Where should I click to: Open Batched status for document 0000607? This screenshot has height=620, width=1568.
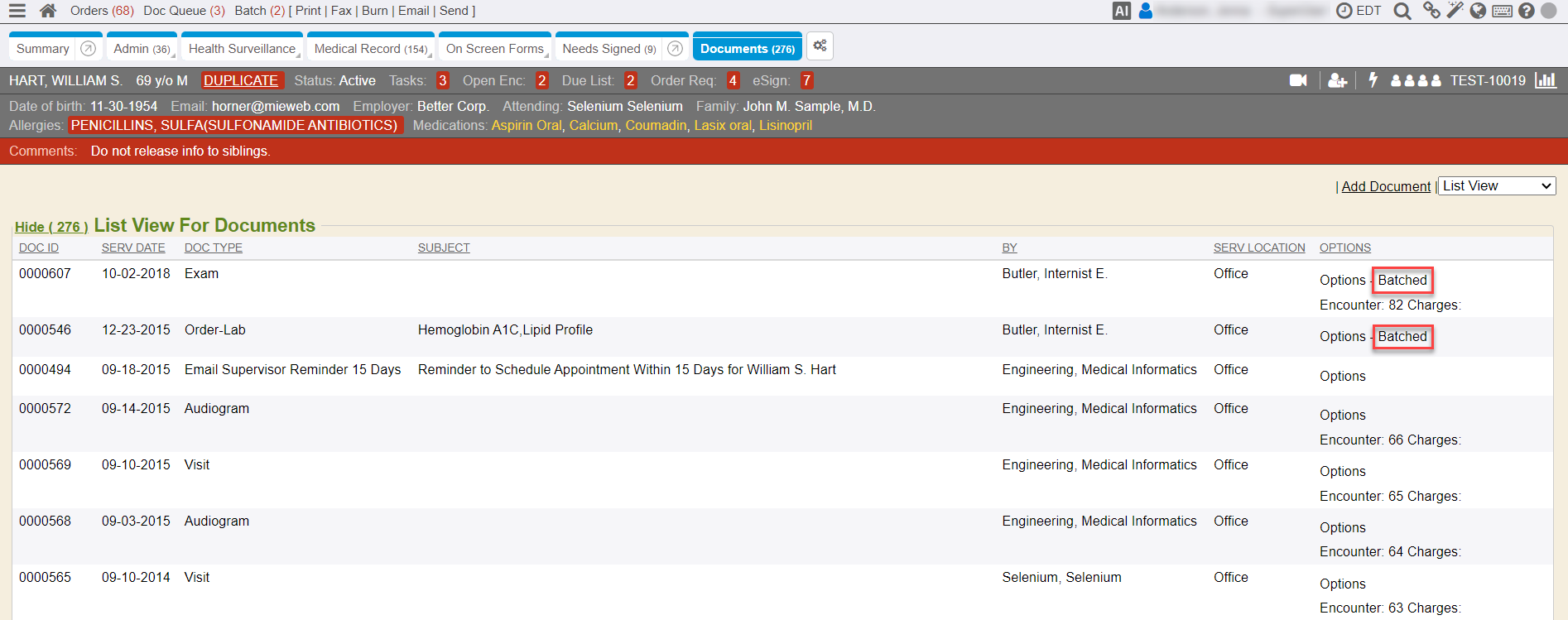tap(1402, 280)
